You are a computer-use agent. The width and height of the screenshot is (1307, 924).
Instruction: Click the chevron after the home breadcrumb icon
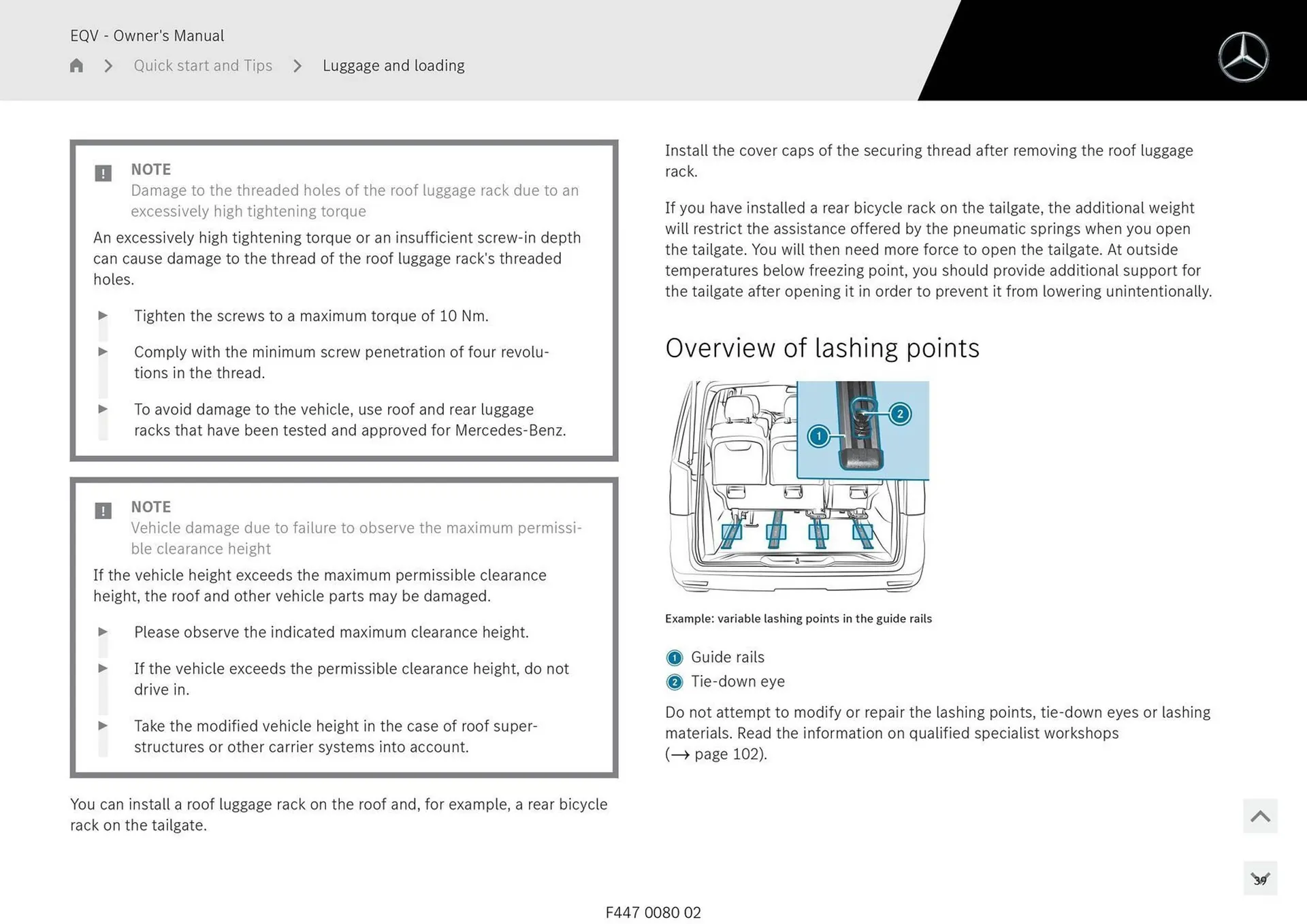point(108,66)
